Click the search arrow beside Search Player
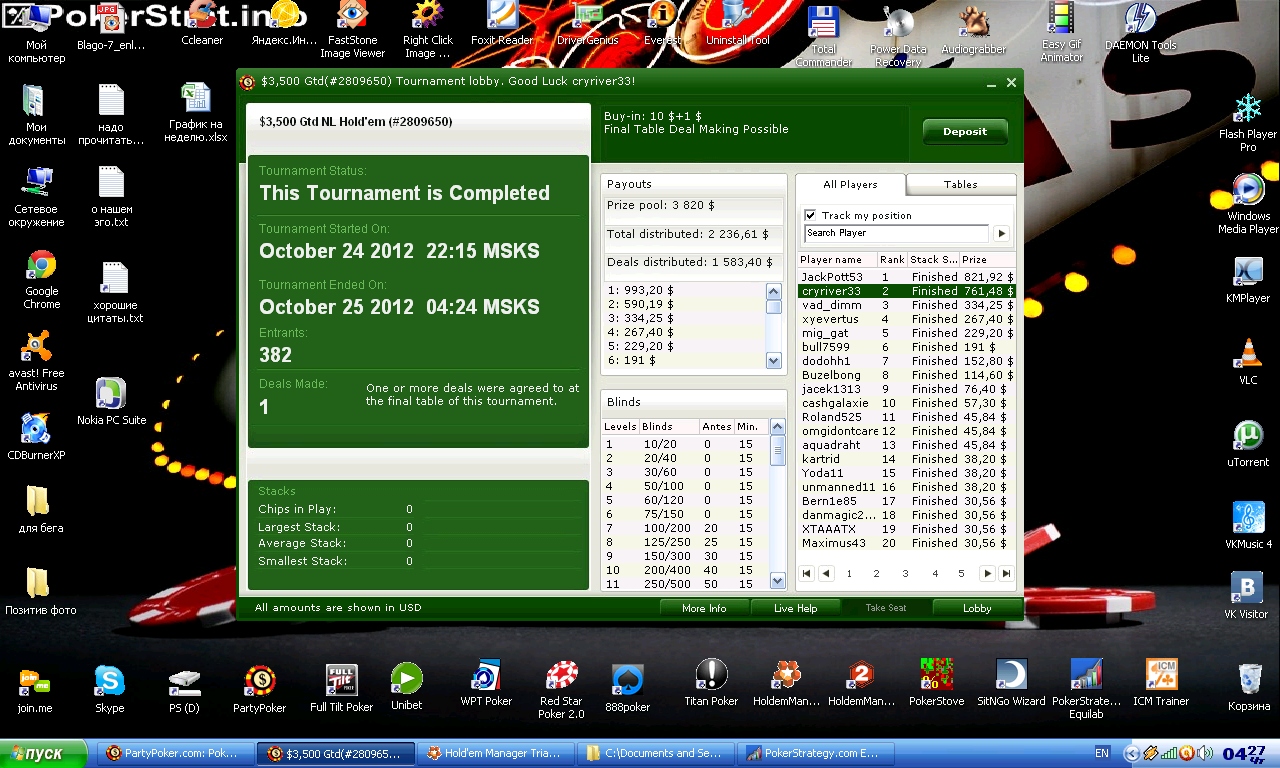Screen dimensions: 1280x768 (1001, 233)
